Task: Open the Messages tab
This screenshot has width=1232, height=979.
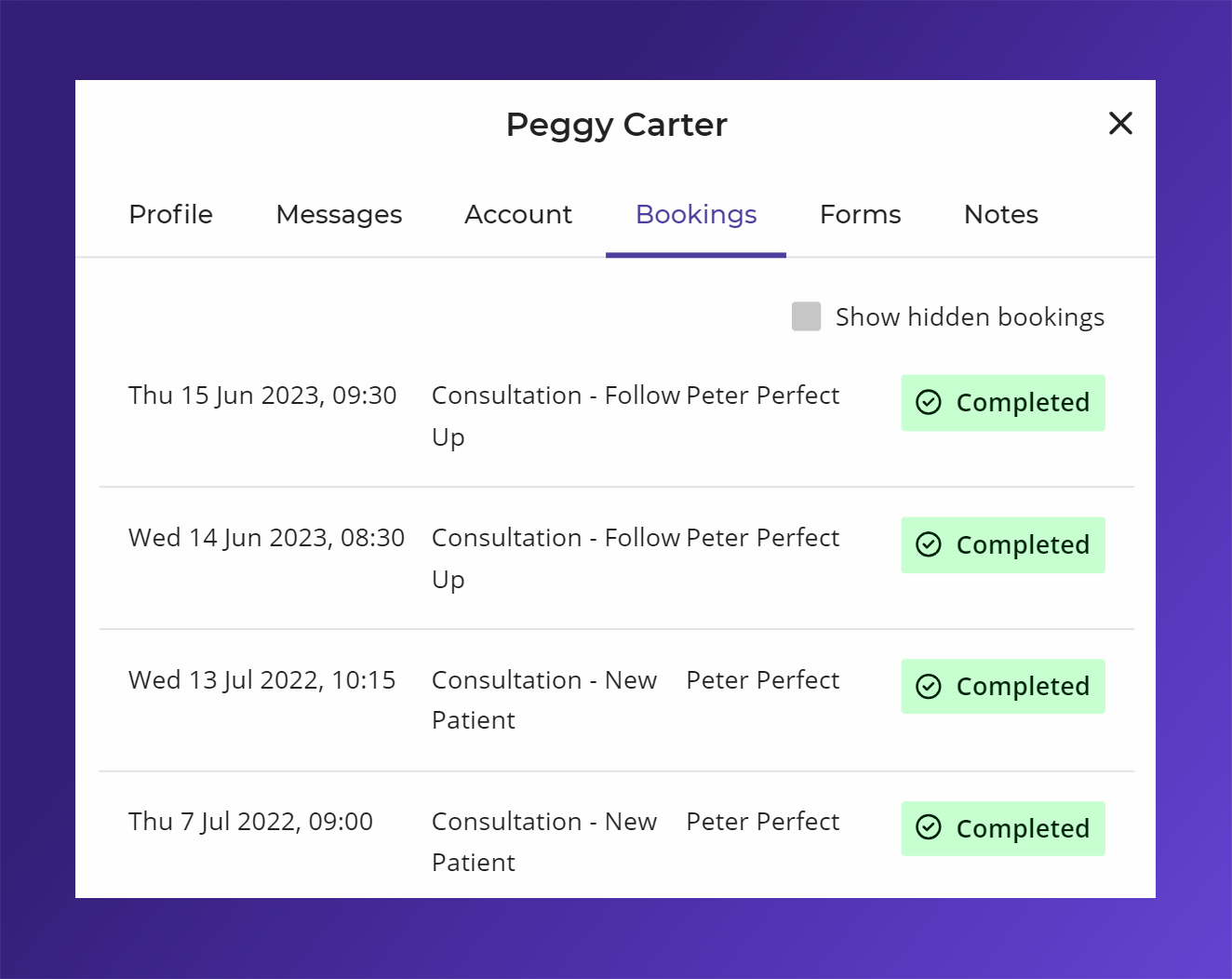Action: pyautogui.click(x=339, y=215)
